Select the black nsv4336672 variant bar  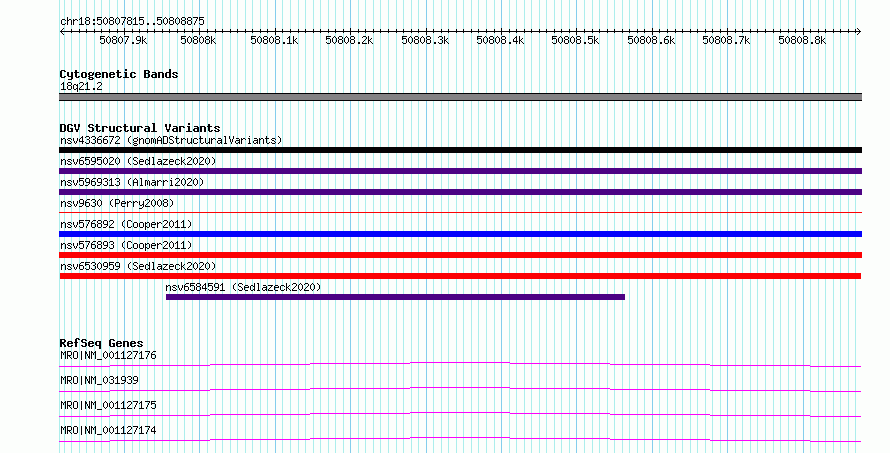coord(460,150)
